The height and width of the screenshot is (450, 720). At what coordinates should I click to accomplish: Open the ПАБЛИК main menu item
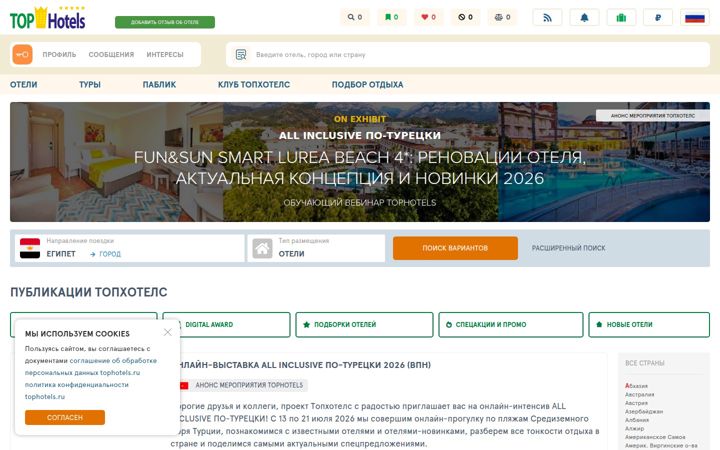point(159,84)
